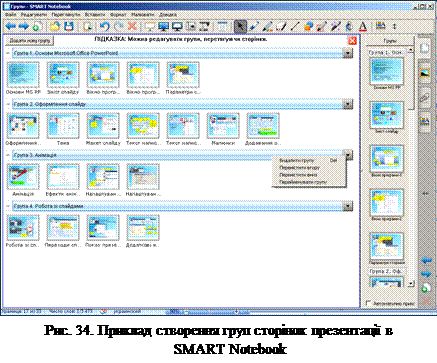
Task: Click the sidebar blue next page arrow
Action: coord(426,274)
